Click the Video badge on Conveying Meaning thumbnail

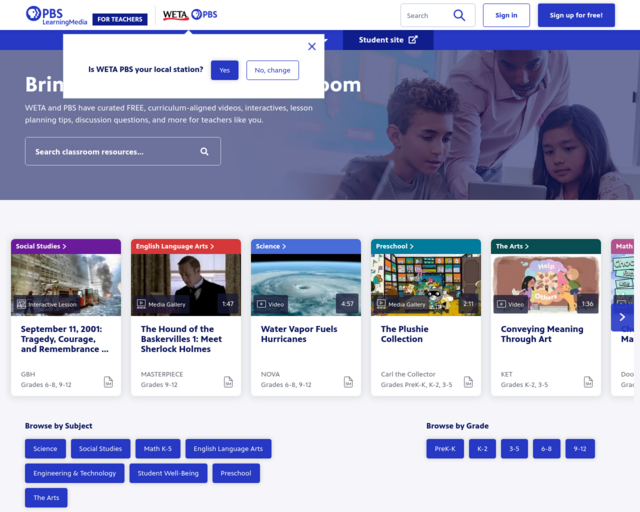511,304
